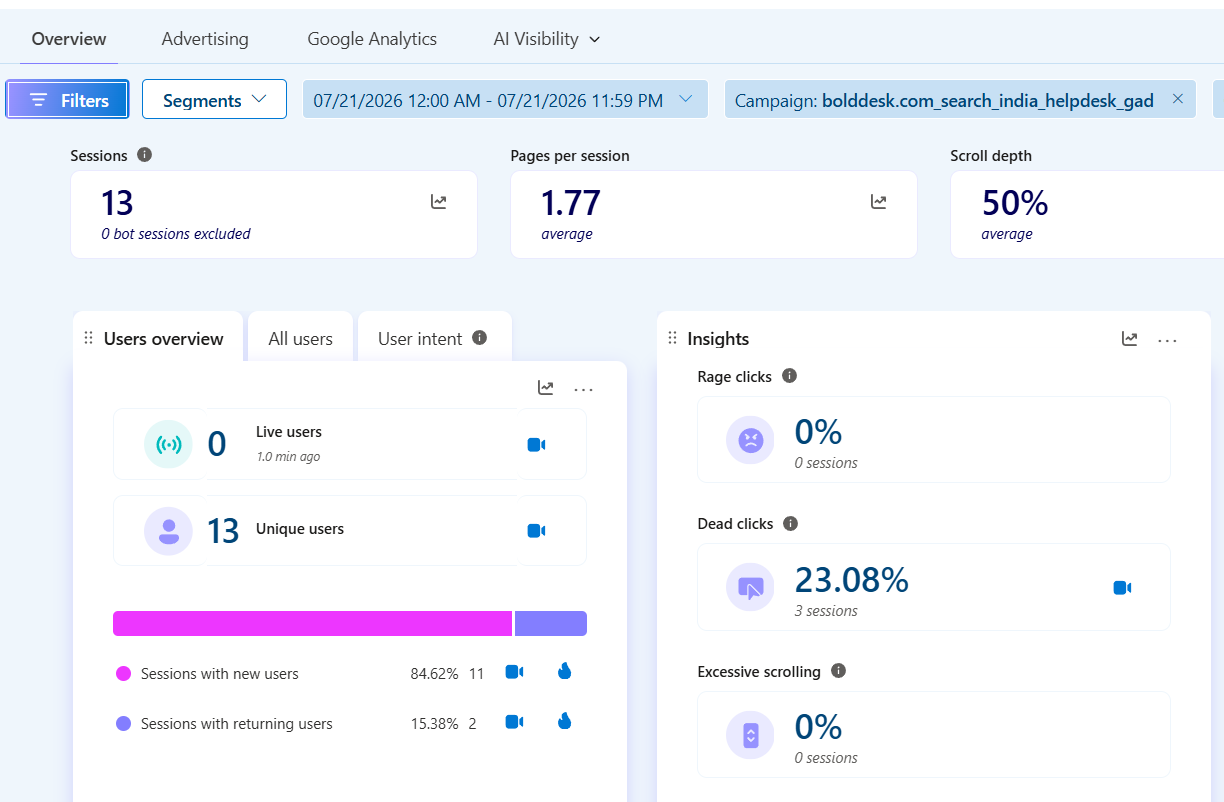The image size is (1224, 802).
Task: Click the Dead clicks cursor icon
Action: click(x=750, y=587)
